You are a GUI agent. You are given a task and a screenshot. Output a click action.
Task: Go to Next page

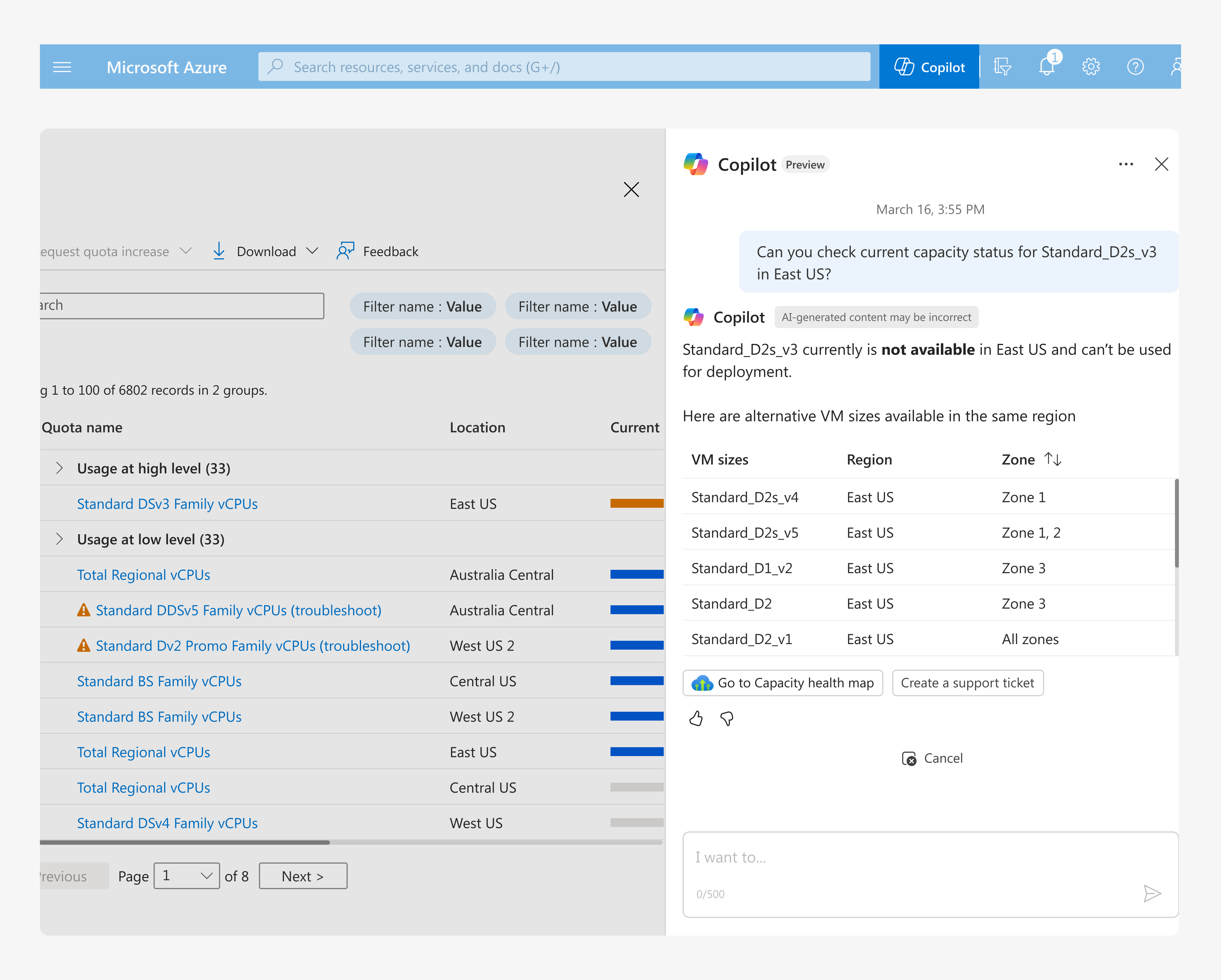point(303,876)
